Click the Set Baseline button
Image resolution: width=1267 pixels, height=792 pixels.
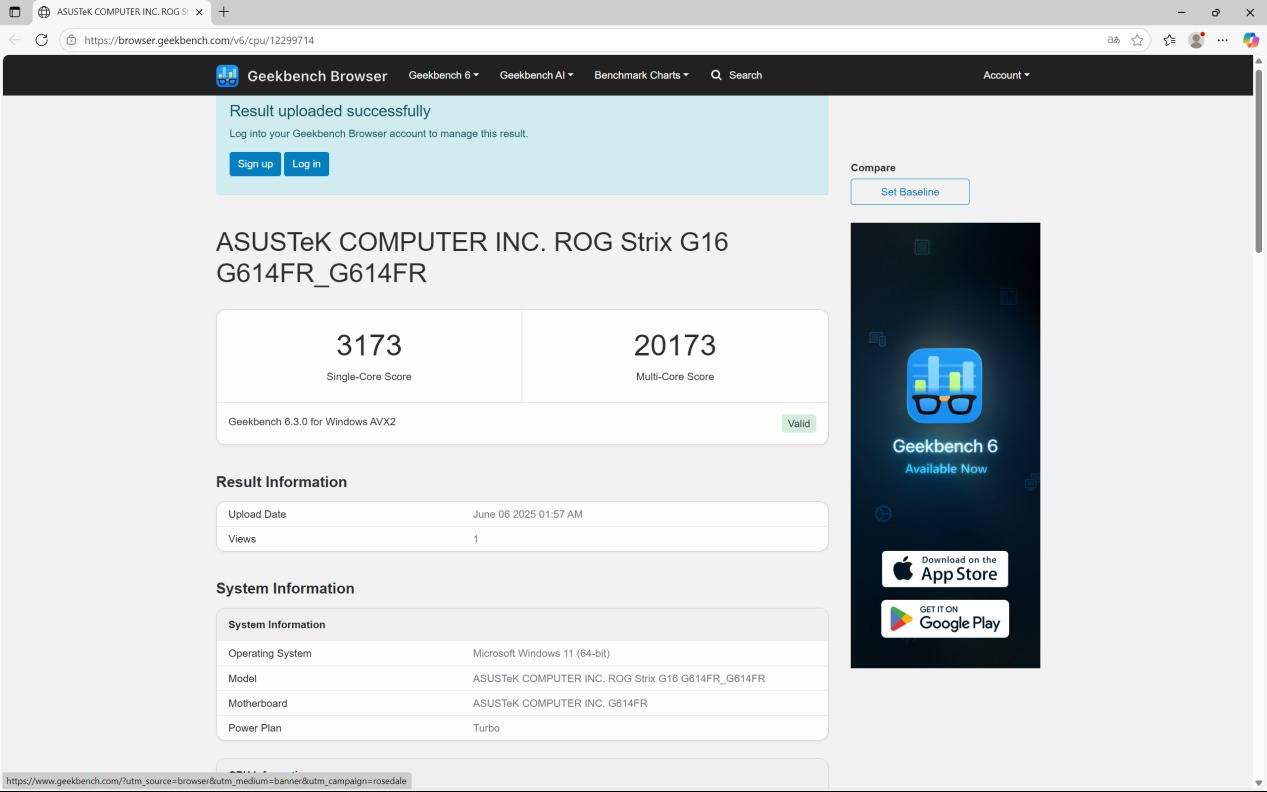[x=910, y=192]
